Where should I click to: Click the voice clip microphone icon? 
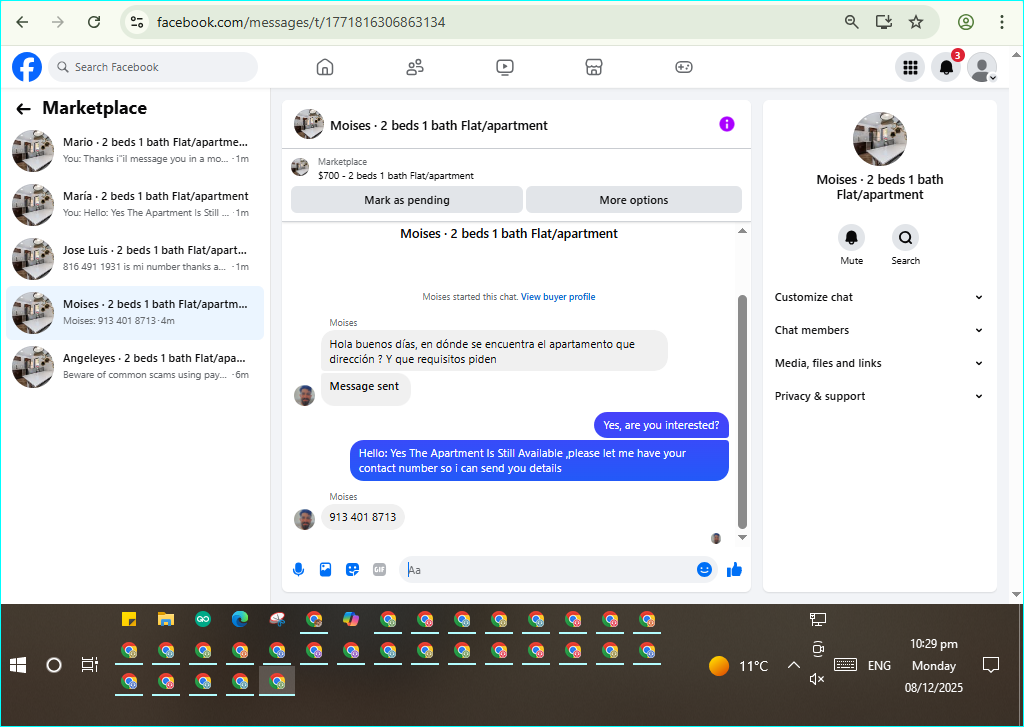pyautogui.click(x=298, y=570)
